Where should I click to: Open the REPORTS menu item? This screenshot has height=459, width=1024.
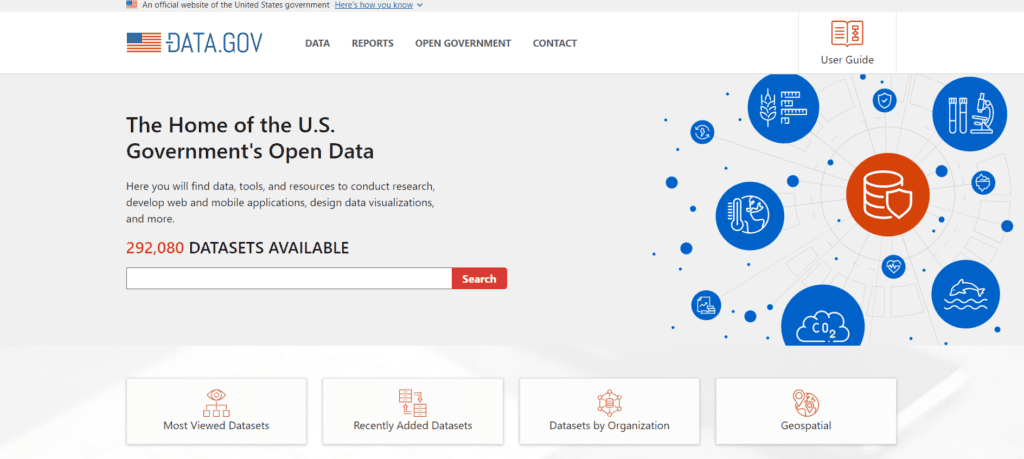click(372, 44)
